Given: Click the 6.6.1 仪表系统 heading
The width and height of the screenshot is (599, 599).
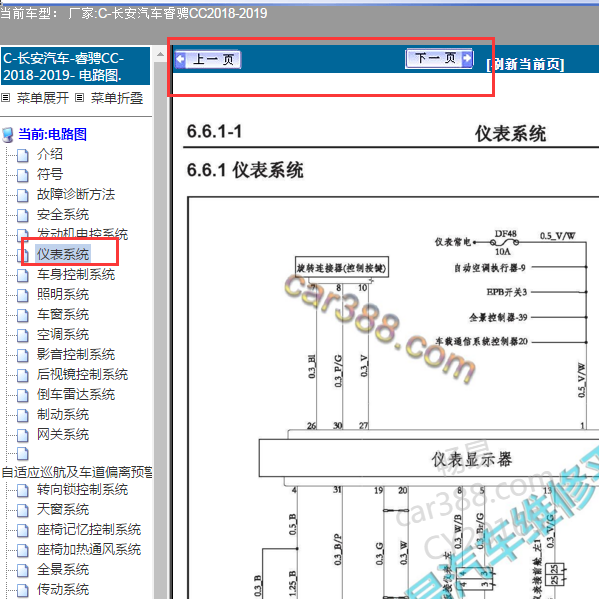Looking at the screenshot, I should tap(245, 170).
